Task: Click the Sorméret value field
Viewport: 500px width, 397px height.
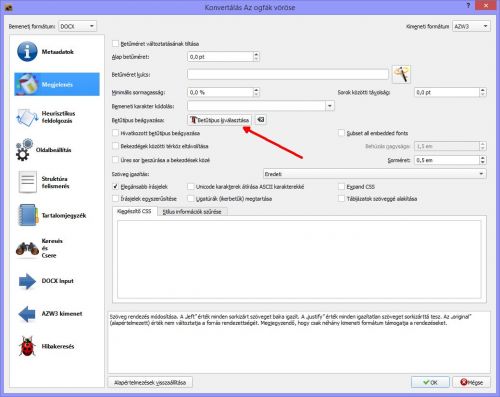Action: point(447,160)
